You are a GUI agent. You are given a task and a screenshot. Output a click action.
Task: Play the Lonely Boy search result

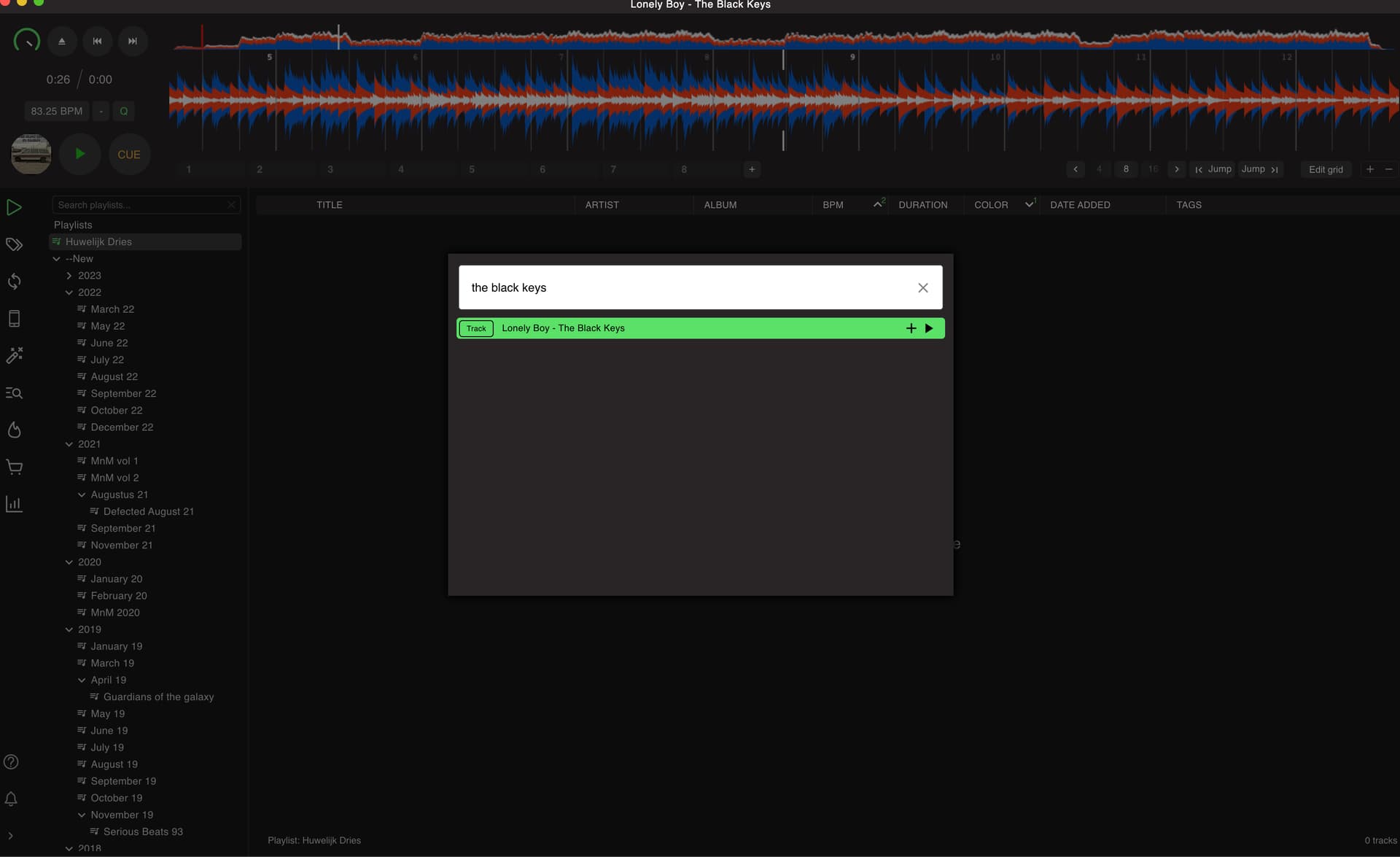coord(929,328)
